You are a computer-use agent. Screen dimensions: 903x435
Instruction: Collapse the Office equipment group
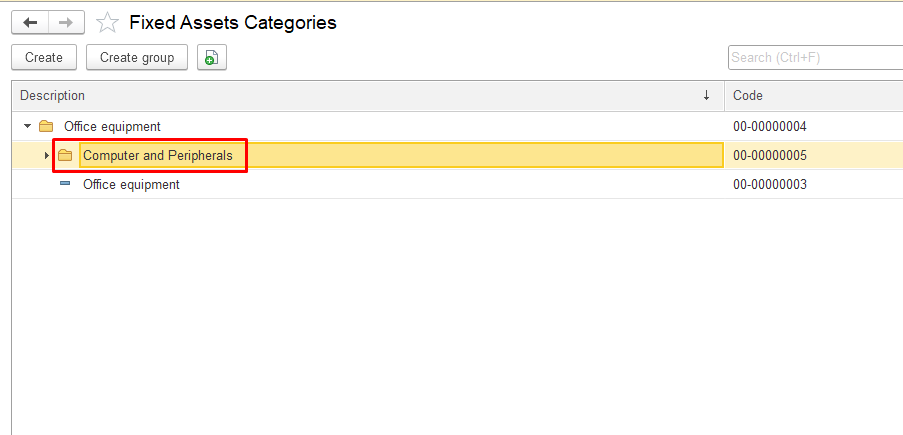click(28, 127)
